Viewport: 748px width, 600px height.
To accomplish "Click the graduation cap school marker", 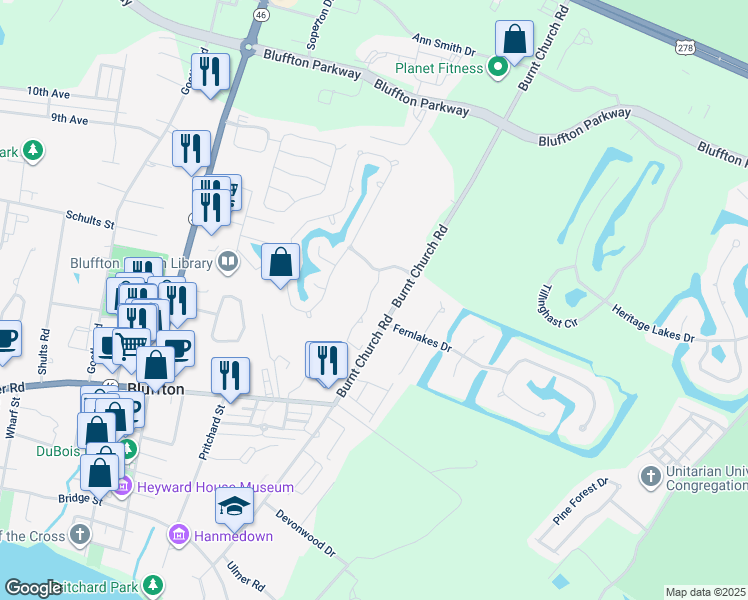I will [234, 508].
